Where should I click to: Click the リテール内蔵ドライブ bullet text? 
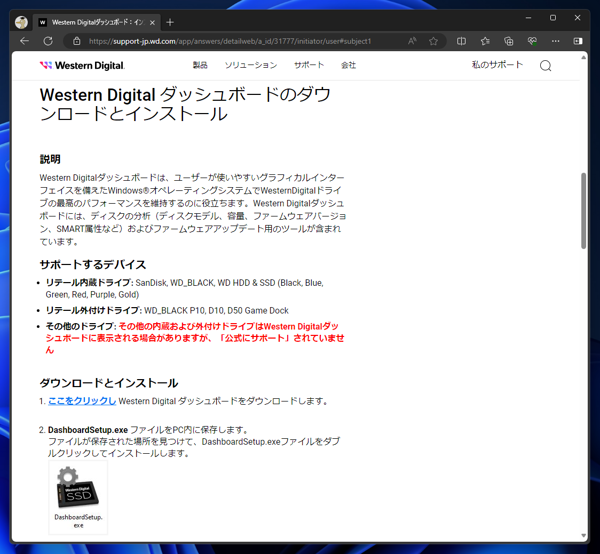[184, 288]
